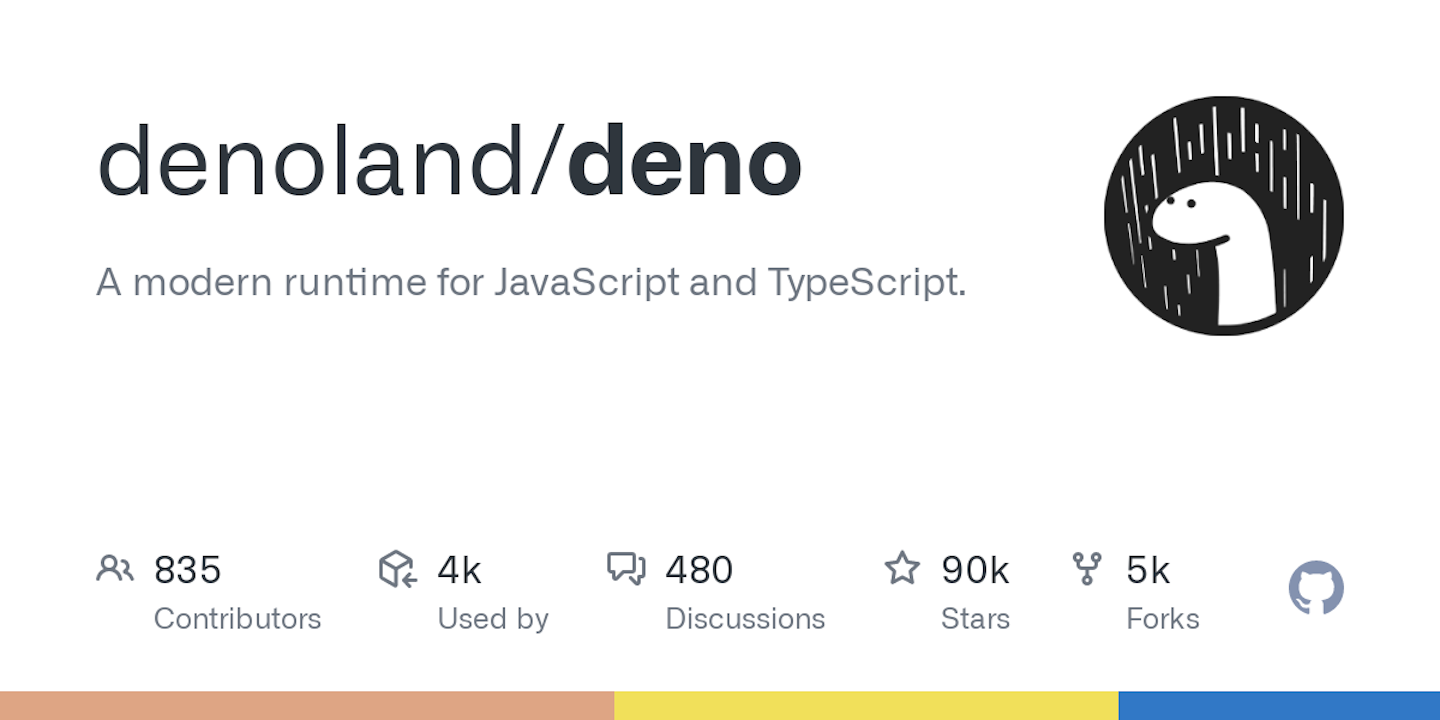Open the bold deno repository name
1440x720 pixels.
[x=685, y=162]
